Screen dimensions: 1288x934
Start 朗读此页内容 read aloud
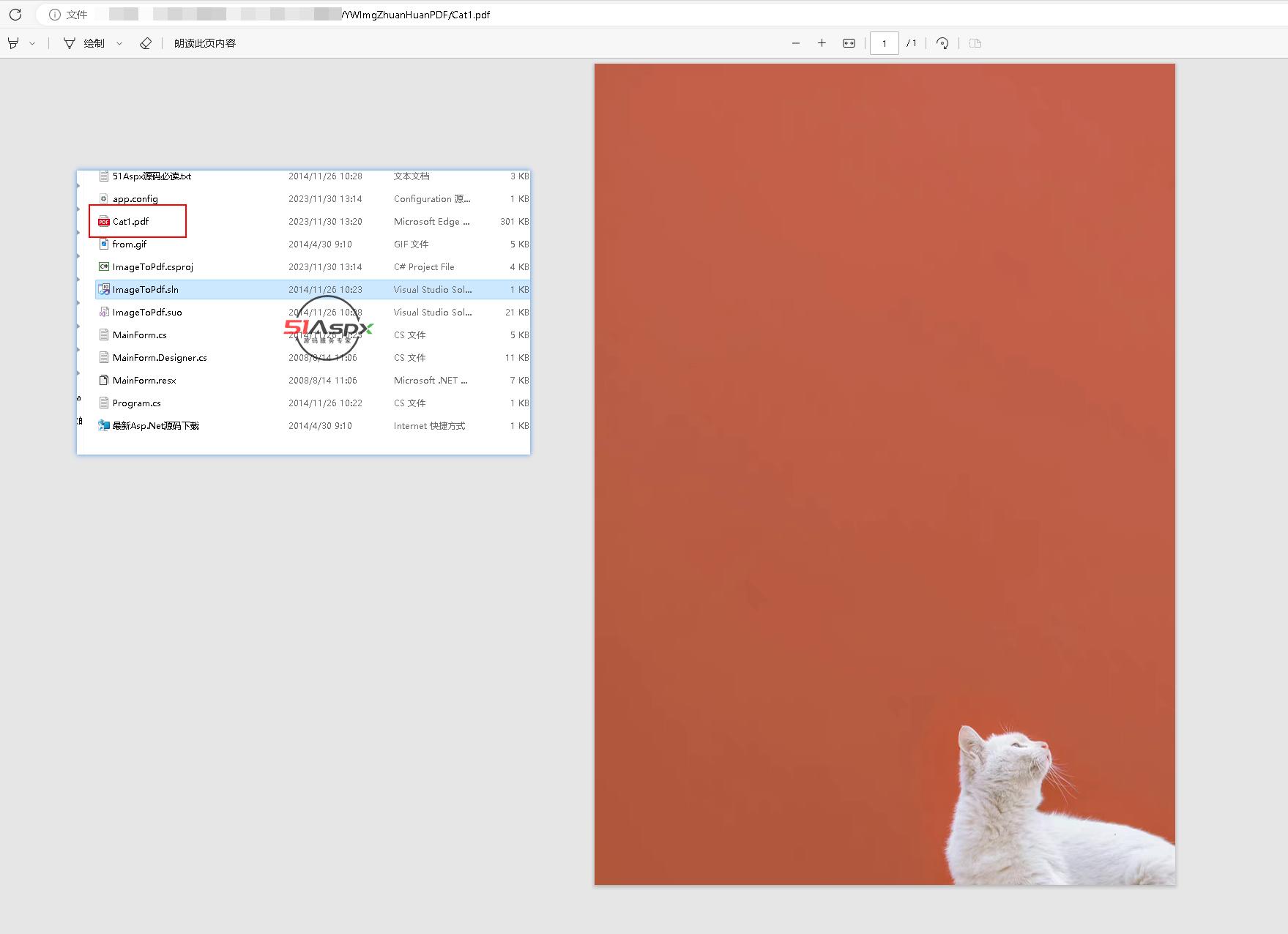click(205, 43)
